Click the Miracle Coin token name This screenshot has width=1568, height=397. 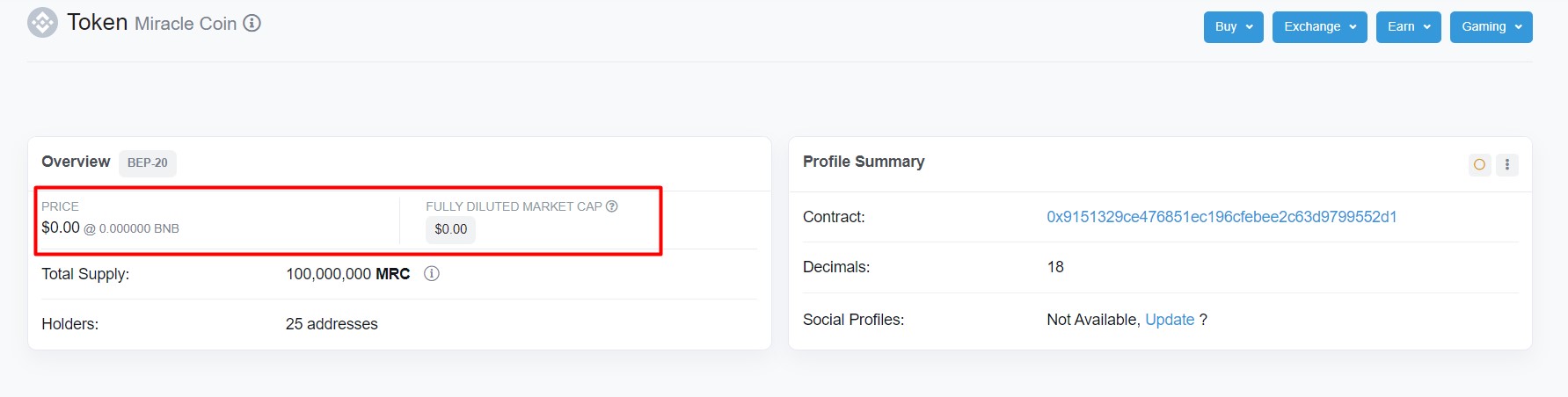pos(186,24)
